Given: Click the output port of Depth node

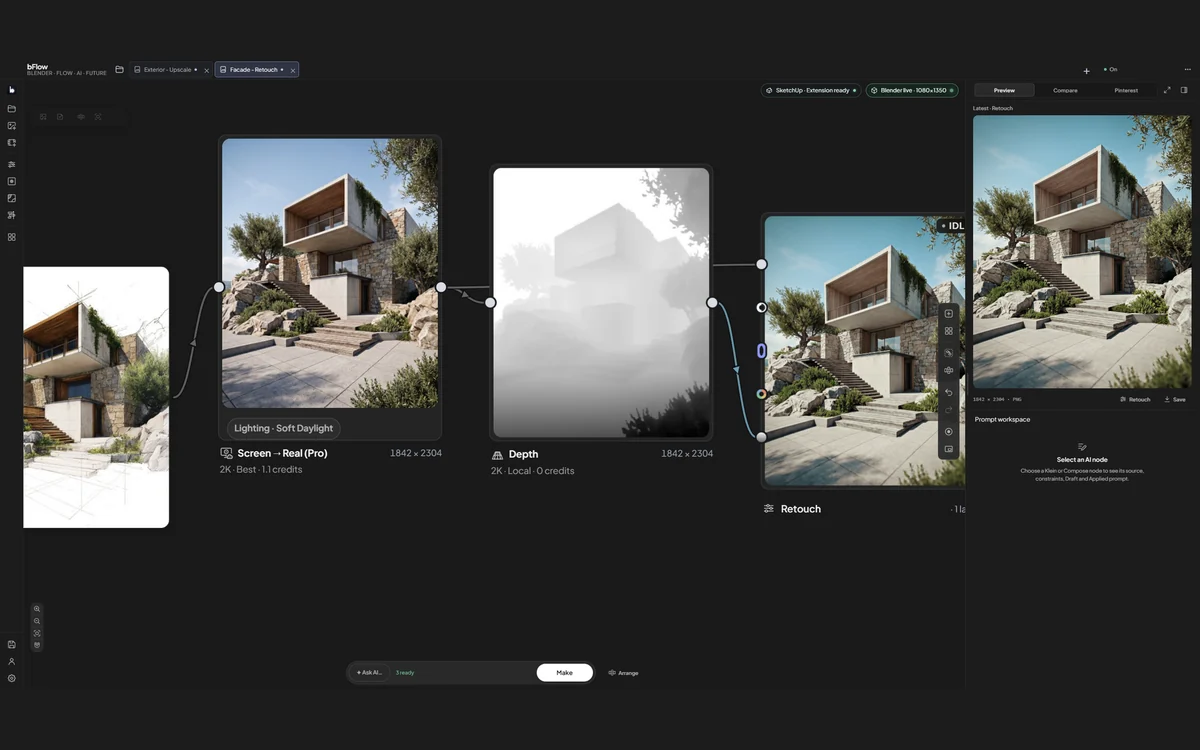Looking at the screenshot, I should (712, 302).
